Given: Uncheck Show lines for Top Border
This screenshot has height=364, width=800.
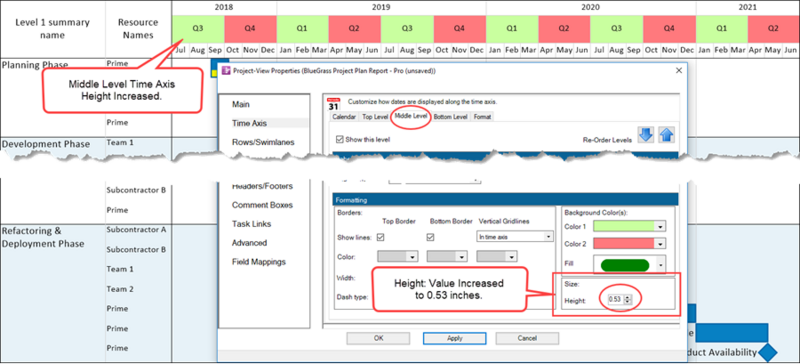Looking at the screenshot, I should click(x=380, y=237).
